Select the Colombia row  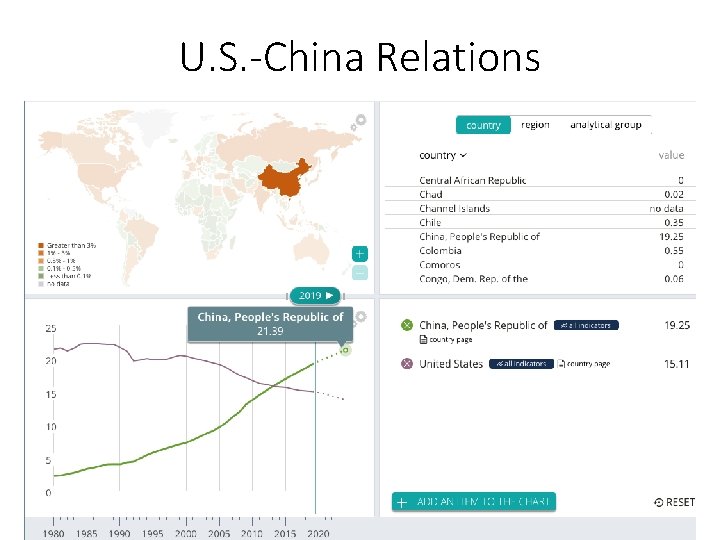(x=540, y=251)
